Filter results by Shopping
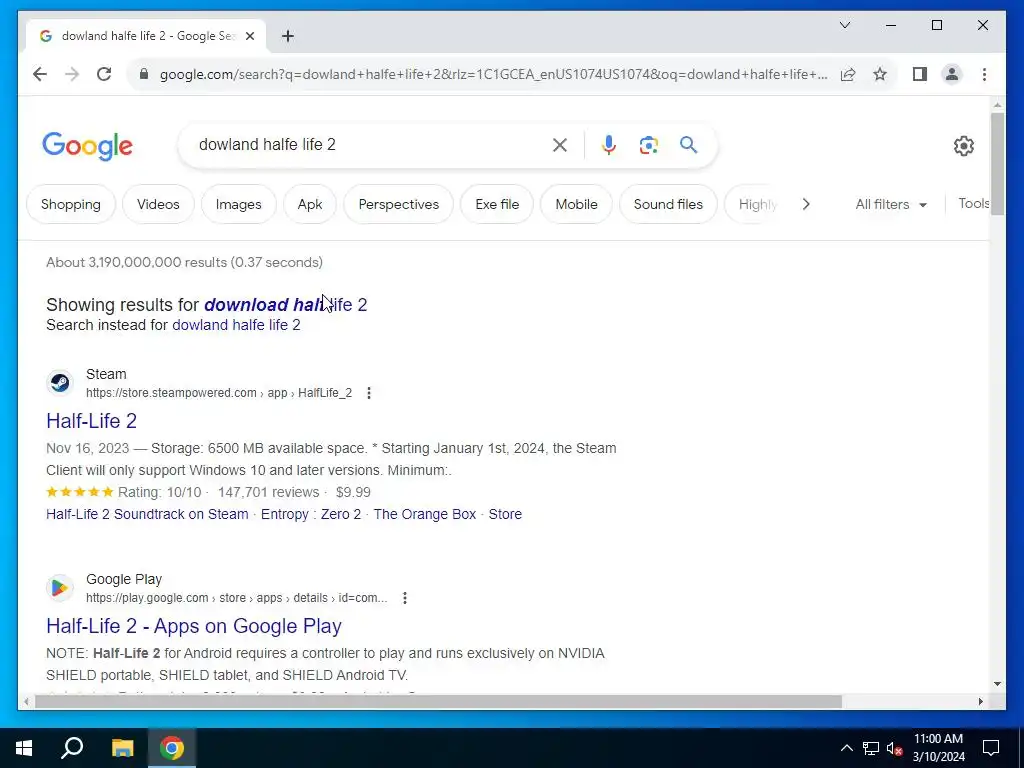The image size is (1024, 768). click(71, 204)
